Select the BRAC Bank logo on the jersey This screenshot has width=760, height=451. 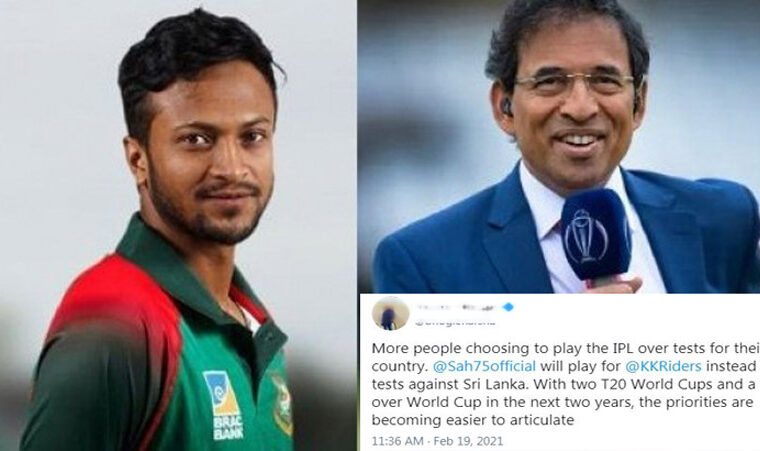pos(223,405)
